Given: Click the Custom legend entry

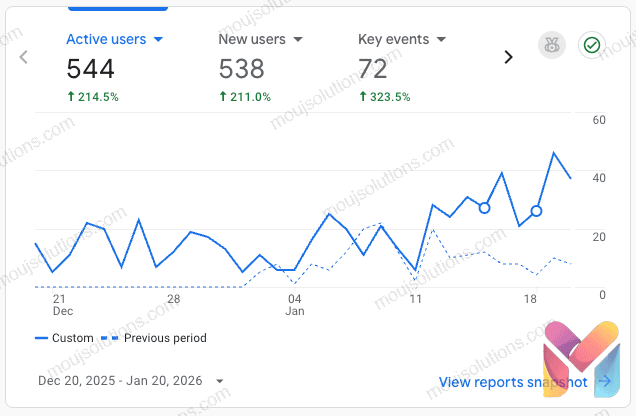Looking at the screenshot, I should pyautogui.click(x=64, y=338).
